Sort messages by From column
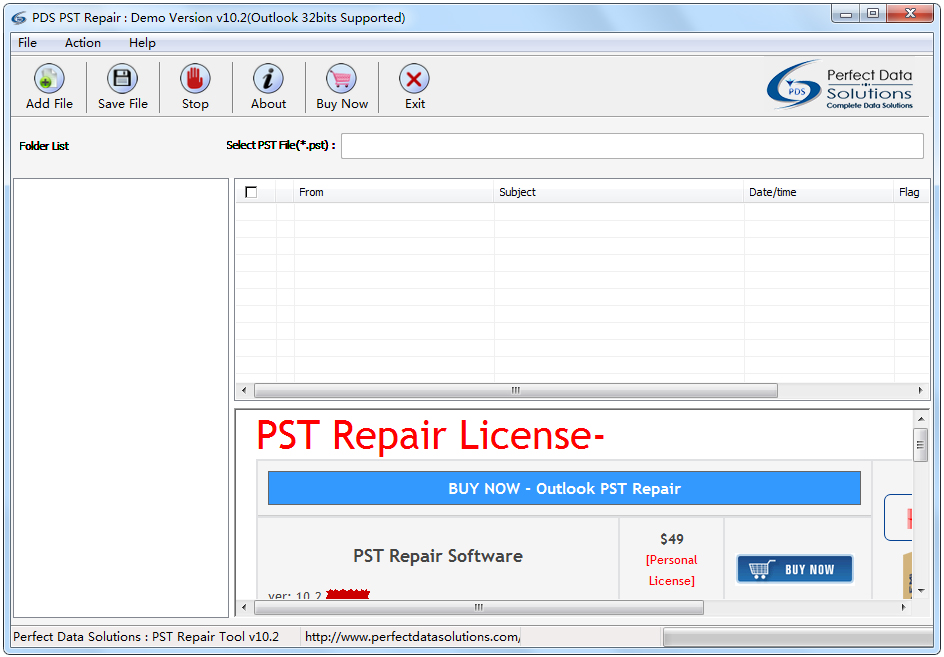The height and width of the screenshot is (657, 944). coord(394,192)
